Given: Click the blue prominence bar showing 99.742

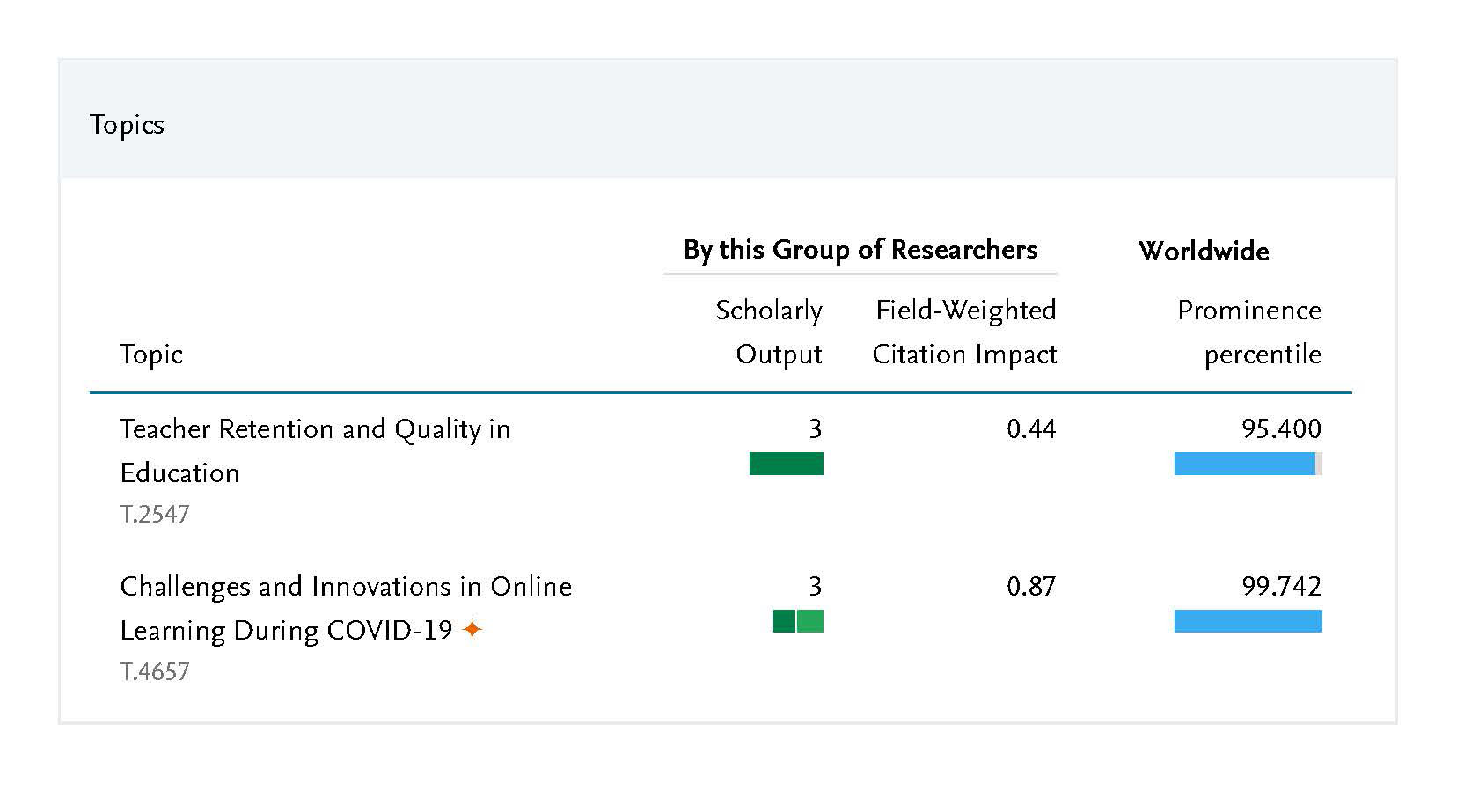Looking at the screenshot, I should click(x=1247, y=621).
